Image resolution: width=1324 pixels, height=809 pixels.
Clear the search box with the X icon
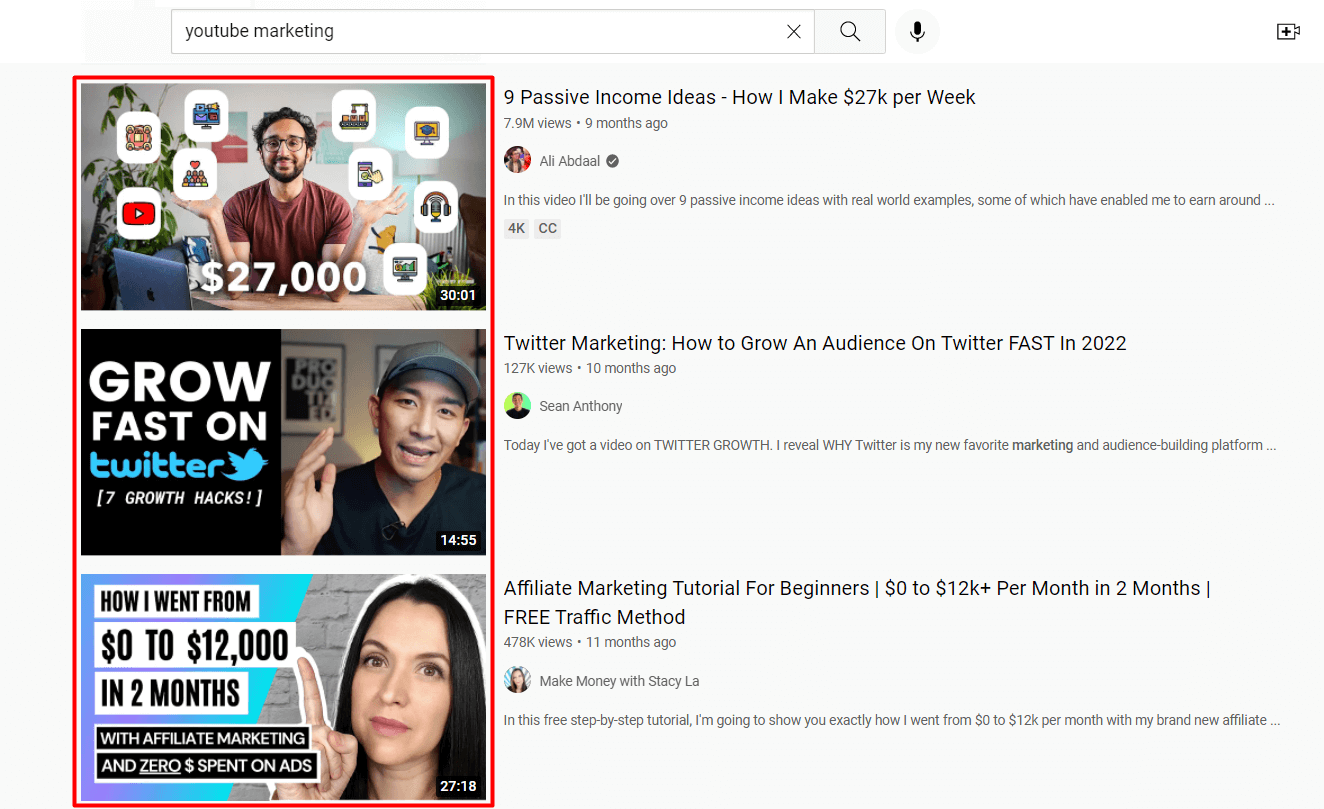click(x=794, y=32)
